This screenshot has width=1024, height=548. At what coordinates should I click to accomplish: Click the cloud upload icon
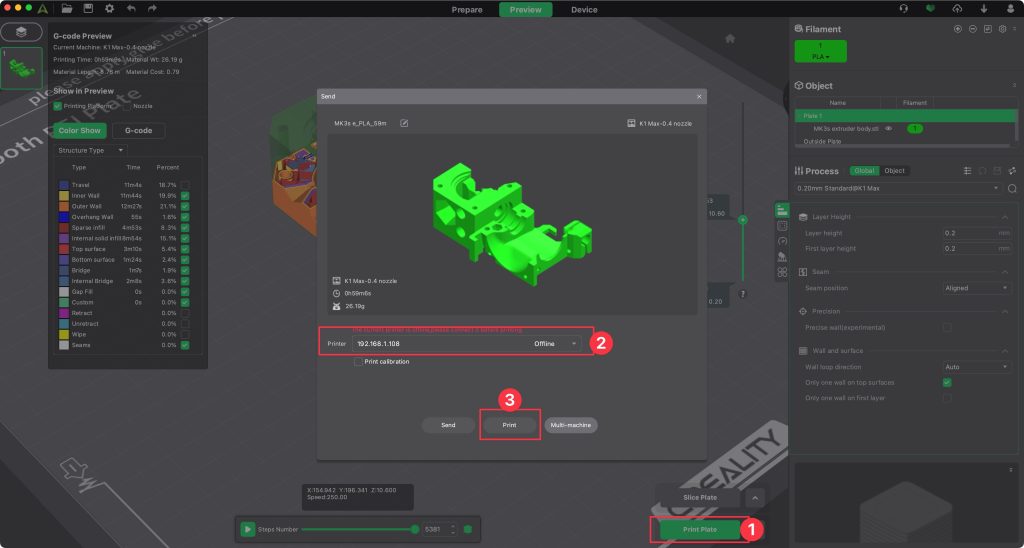pyautogui.click(x=957, y=9)
